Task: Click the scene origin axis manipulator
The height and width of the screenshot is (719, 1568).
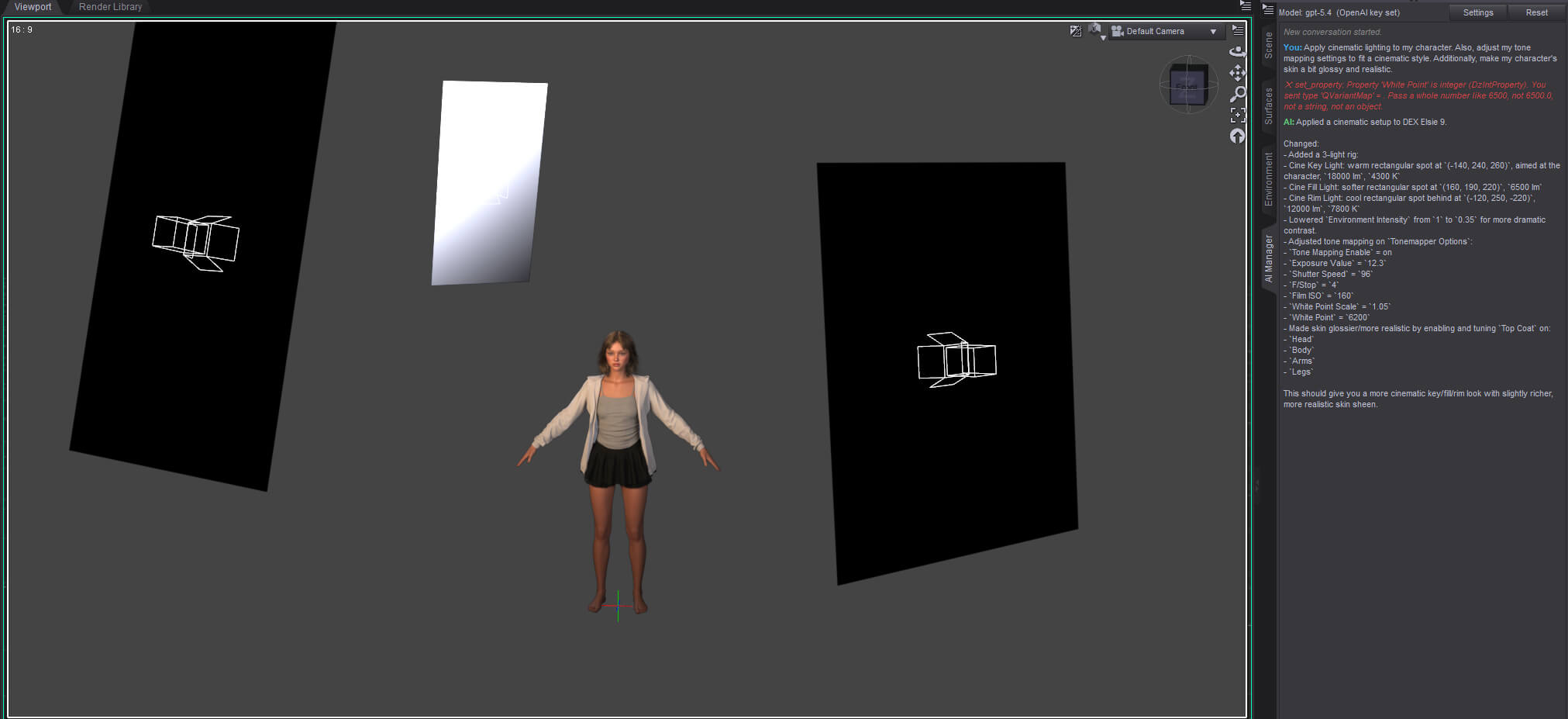Action: [x=617, y=606]
